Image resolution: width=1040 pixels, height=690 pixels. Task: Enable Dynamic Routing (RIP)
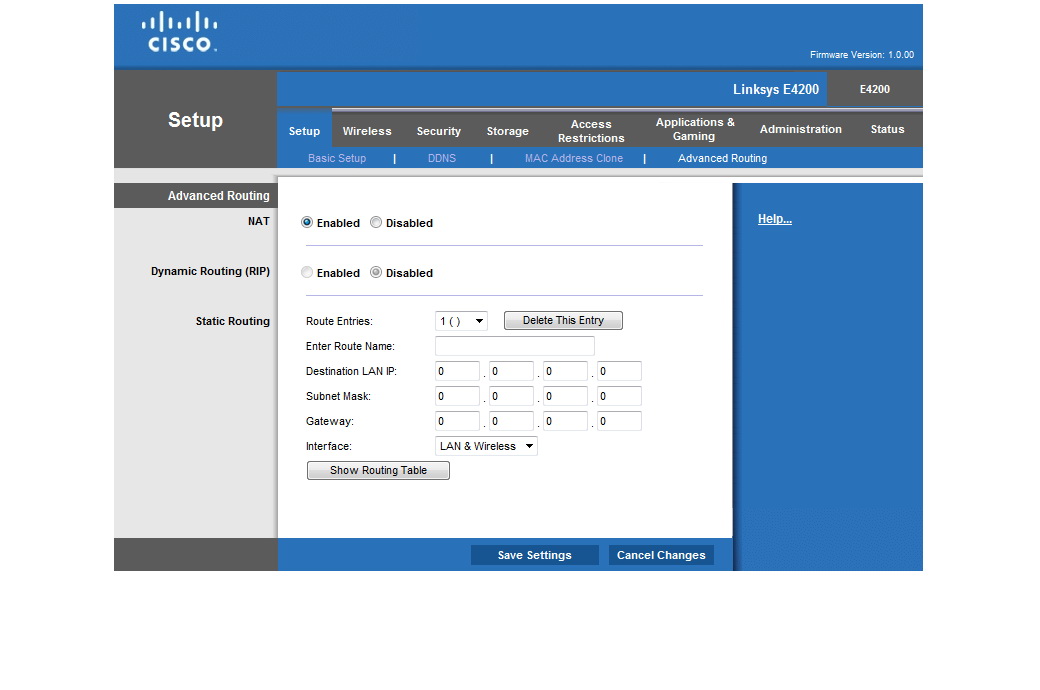[x=307, y=273]
